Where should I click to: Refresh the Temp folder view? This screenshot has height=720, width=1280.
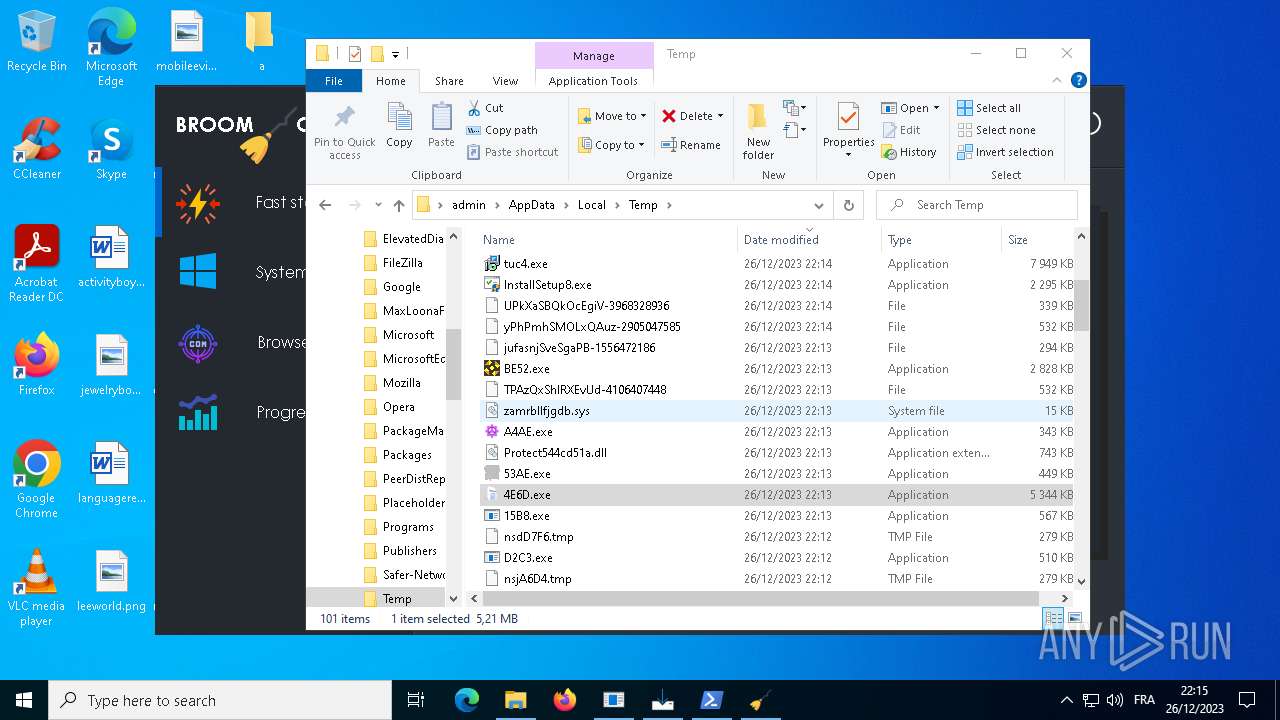click(x=848, y=205)
